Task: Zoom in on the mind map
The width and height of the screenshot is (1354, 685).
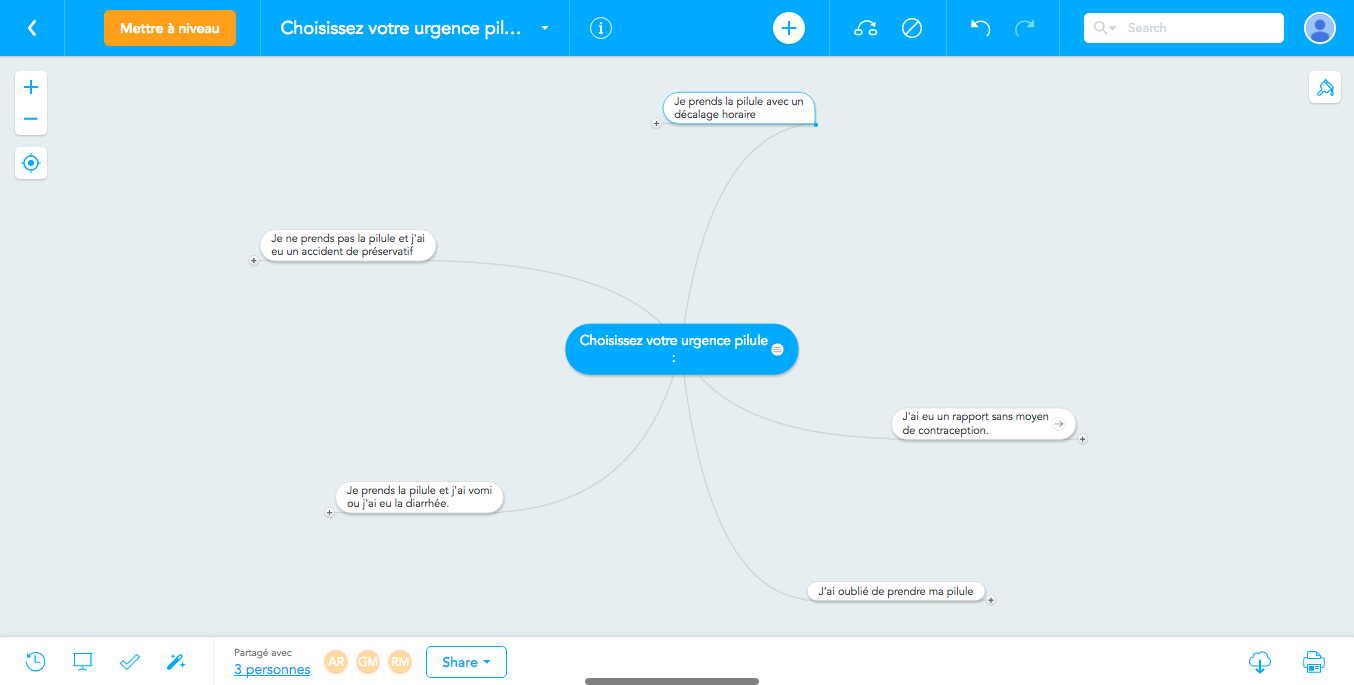Action: point(31,87)
